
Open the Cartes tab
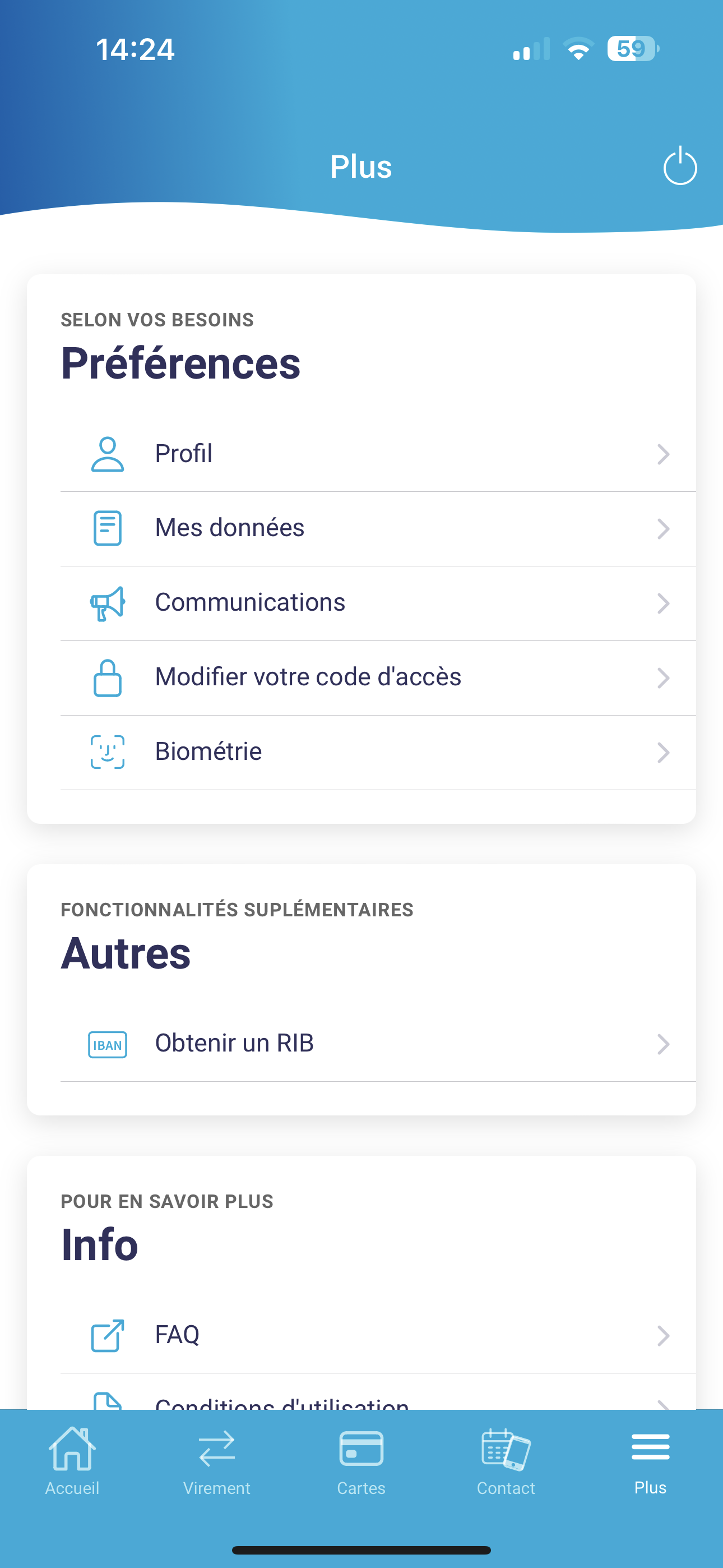point(361,1462)
